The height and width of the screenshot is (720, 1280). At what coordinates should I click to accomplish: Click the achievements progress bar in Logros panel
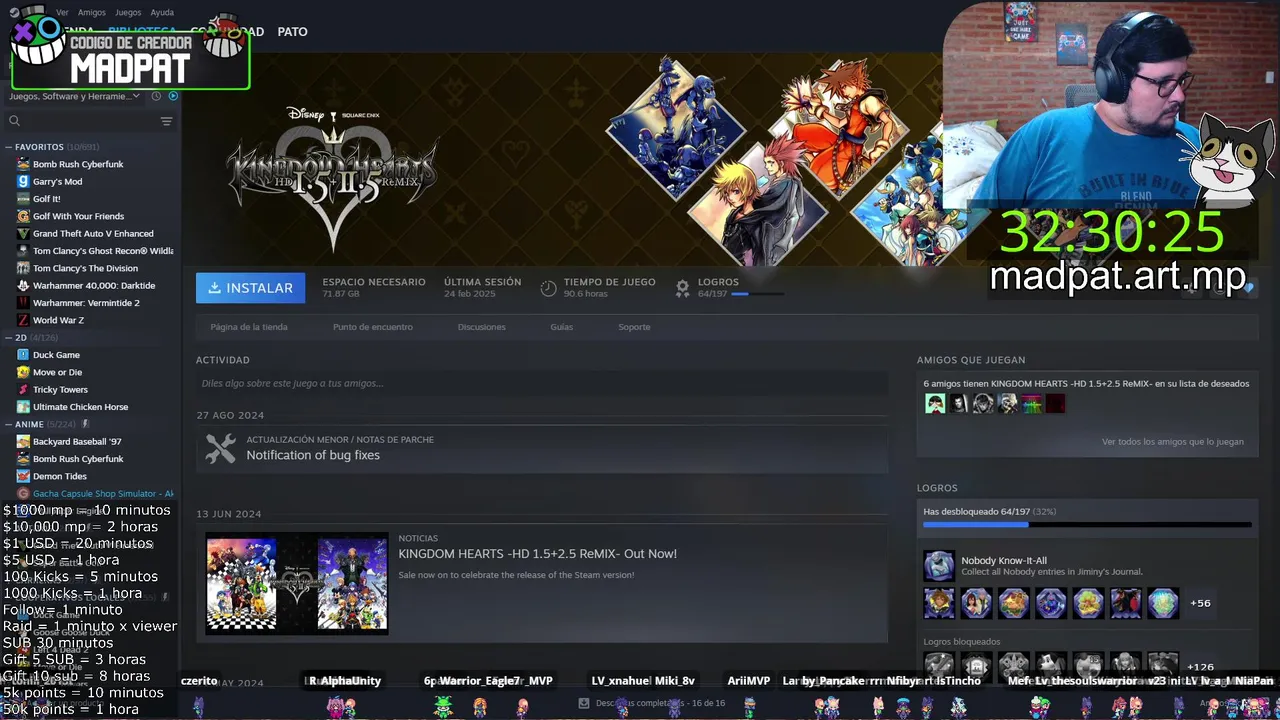click(1087, 524)
